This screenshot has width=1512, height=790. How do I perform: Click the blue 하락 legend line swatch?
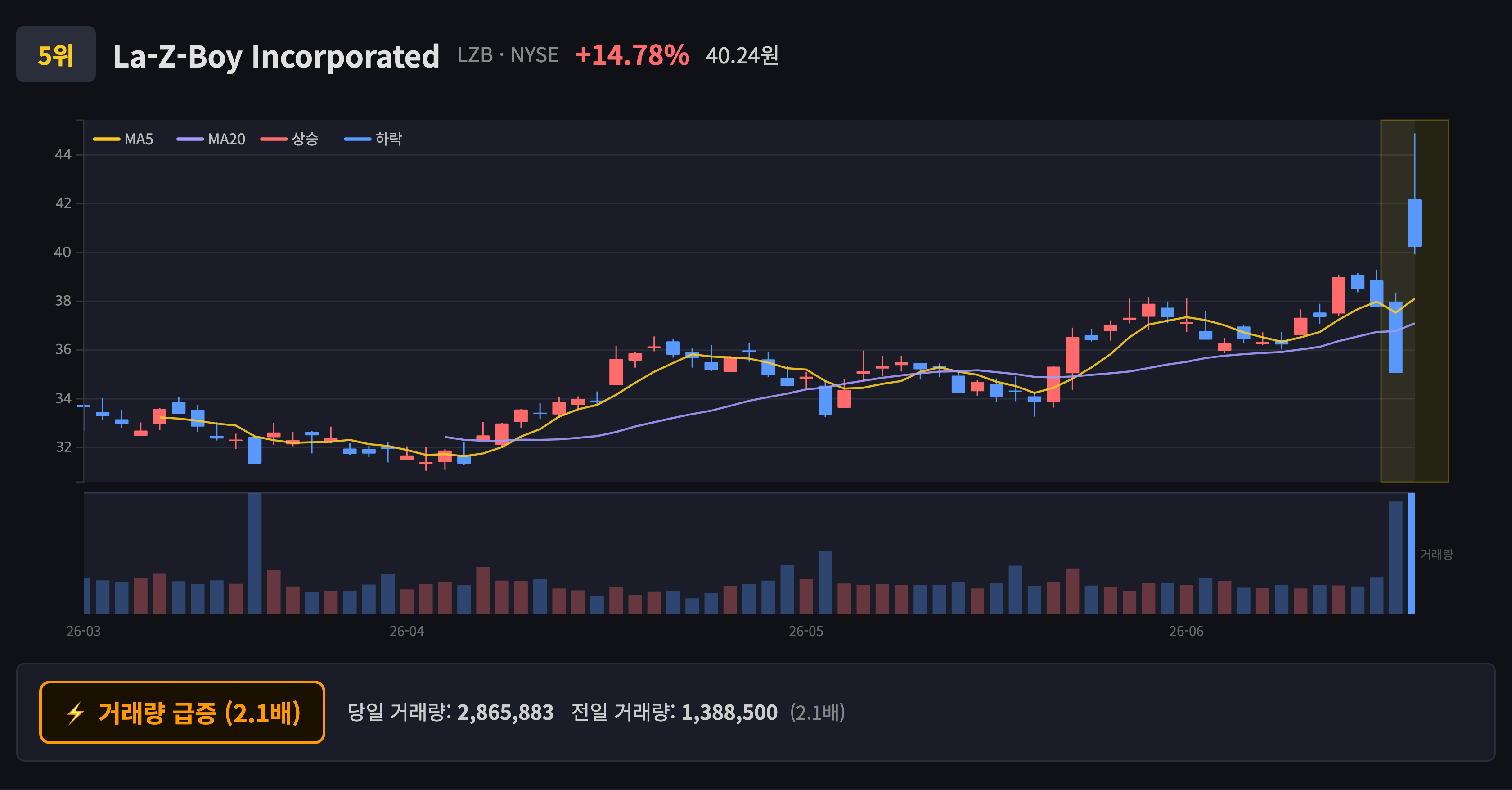[x=357, y=139]
